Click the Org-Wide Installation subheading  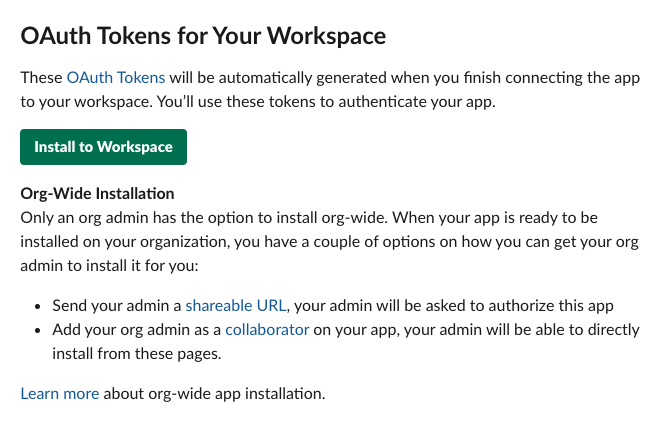[x=97, y=193]
